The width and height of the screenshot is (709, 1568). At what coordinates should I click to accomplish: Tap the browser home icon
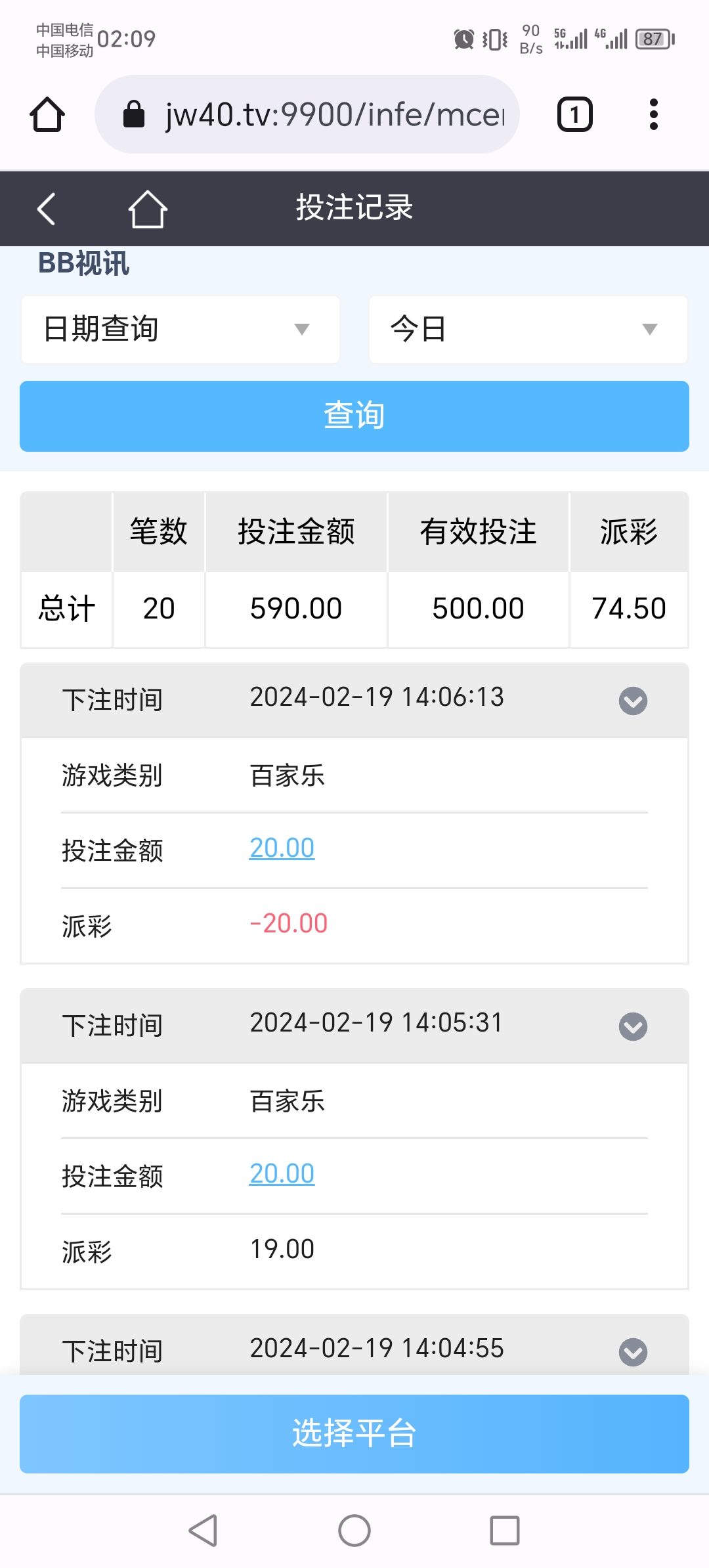47,114
